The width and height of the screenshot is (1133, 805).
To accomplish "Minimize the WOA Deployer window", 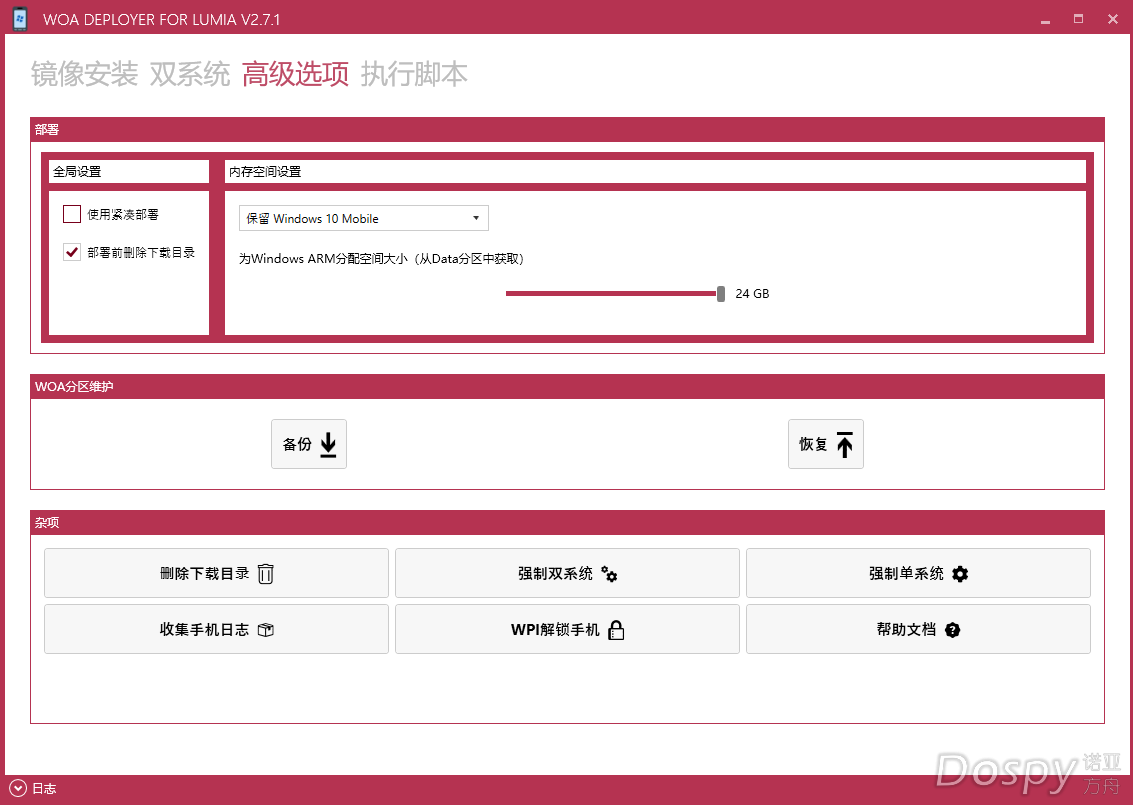I will (x=1045, y=19).
